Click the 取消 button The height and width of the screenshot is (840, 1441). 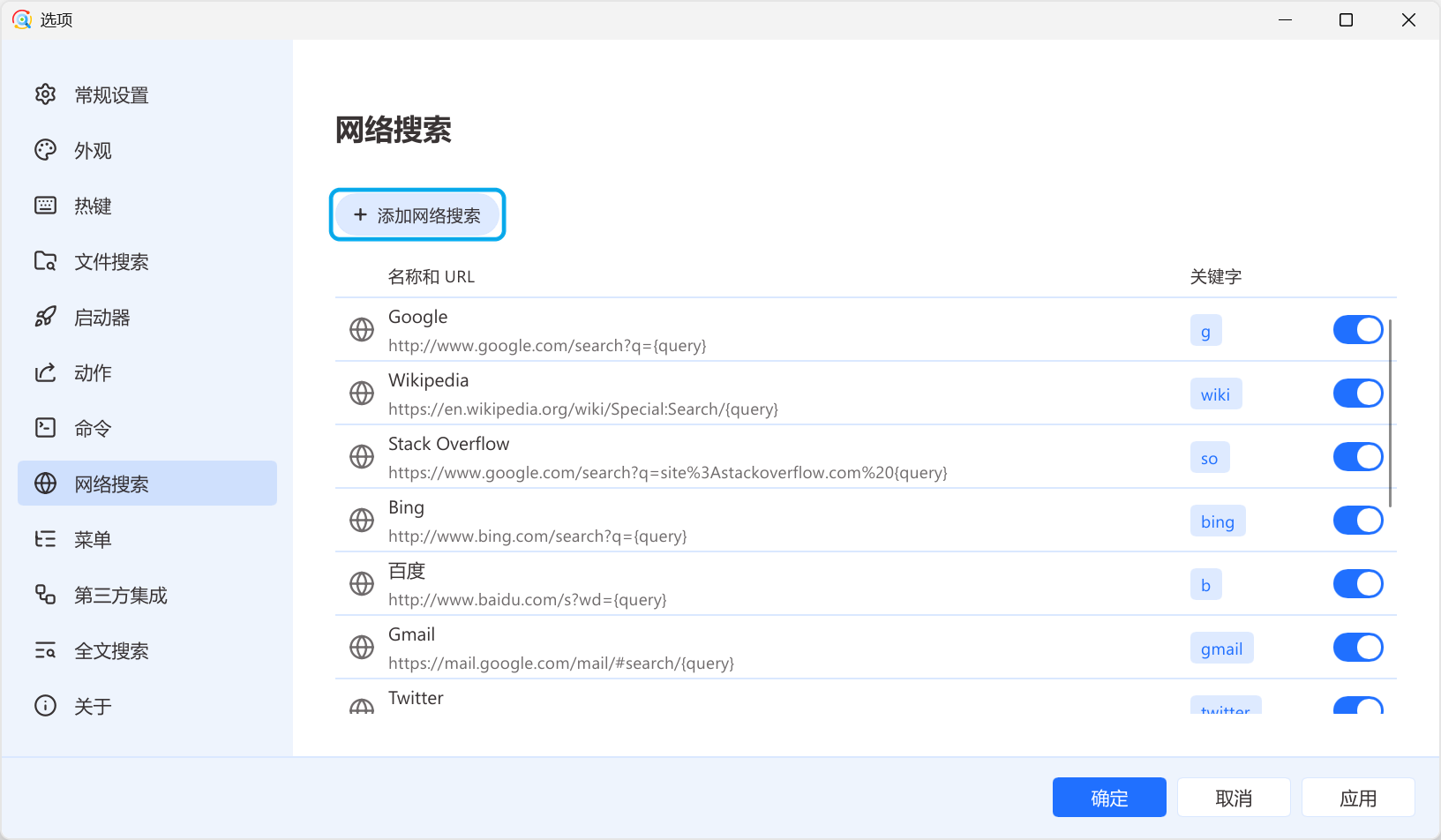(x=1234, y=798)
